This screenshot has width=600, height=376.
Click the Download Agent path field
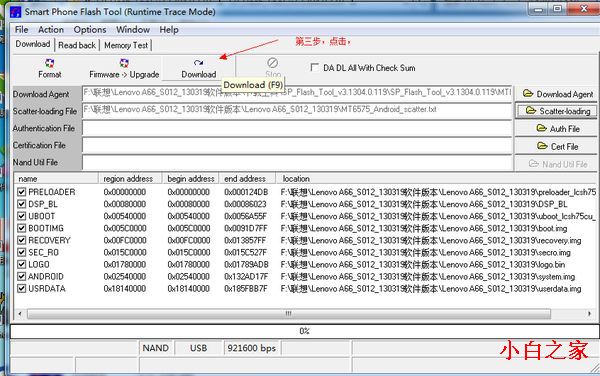coord(297,94)
